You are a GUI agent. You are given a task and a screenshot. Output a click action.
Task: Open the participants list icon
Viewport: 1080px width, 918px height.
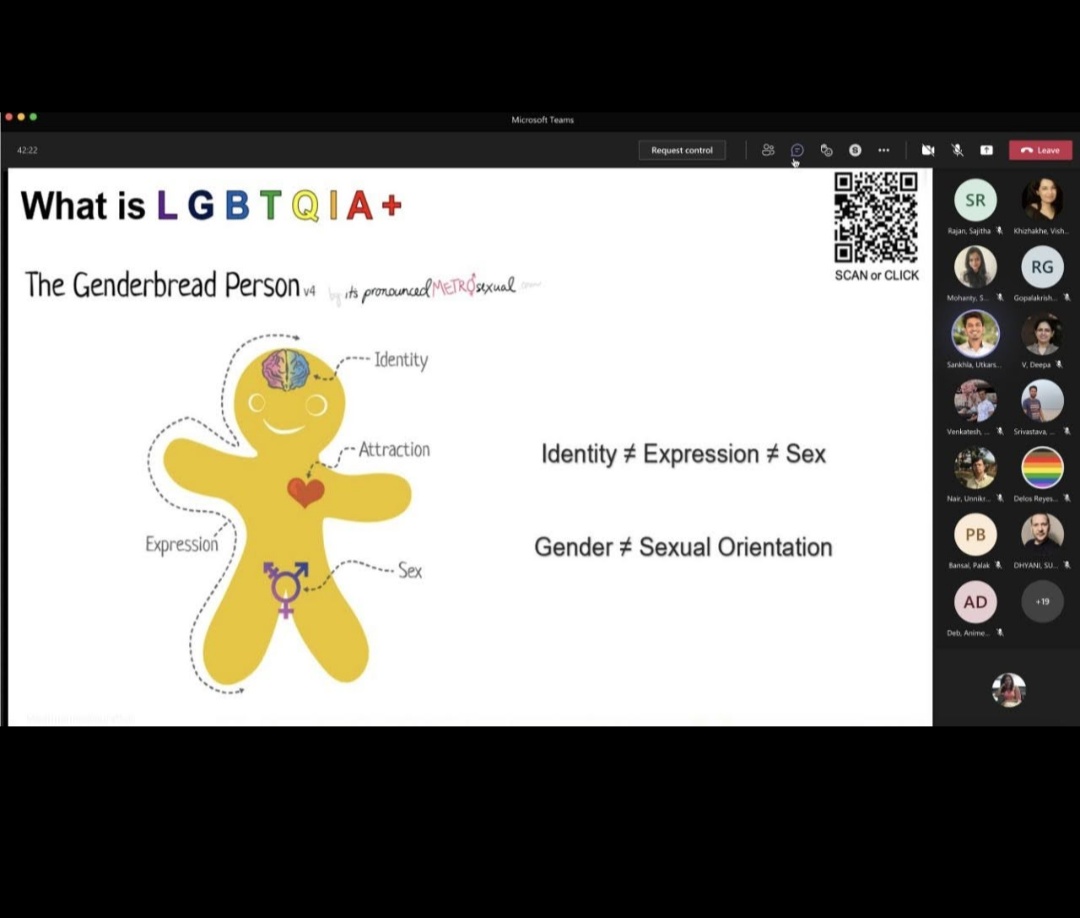(x=768, y=150)
